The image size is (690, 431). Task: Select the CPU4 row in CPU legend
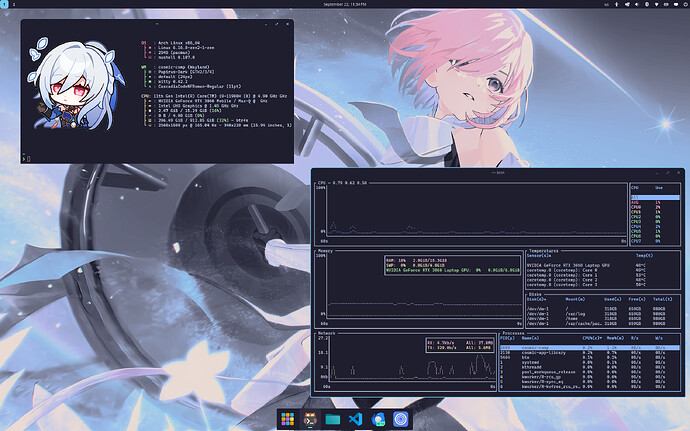[x=655, y=227]
